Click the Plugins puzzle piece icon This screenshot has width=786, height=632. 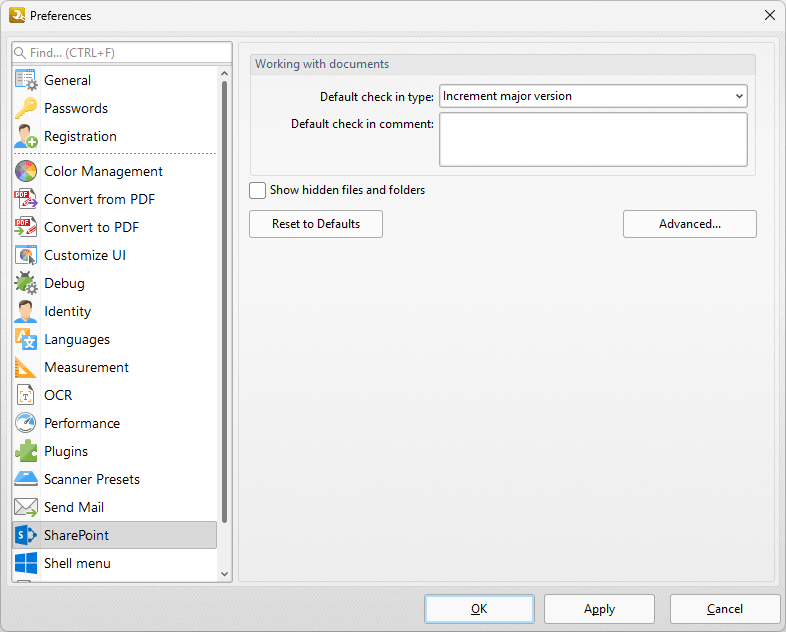pyautogui.click(x=26, y=452)
